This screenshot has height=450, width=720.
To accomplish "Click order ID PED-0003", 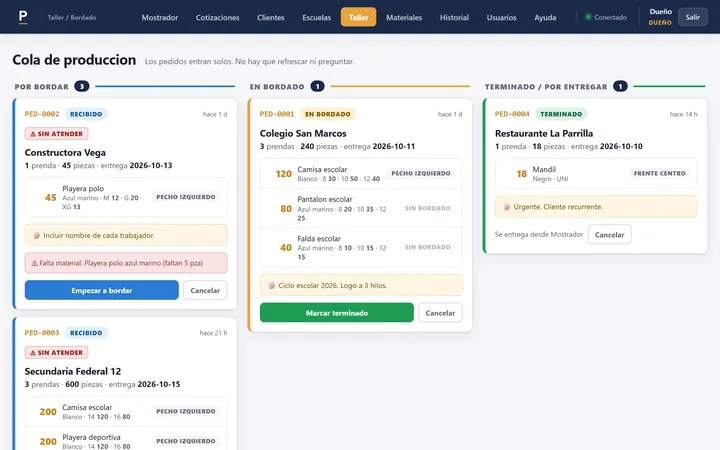I will click(x=42, y=333).
